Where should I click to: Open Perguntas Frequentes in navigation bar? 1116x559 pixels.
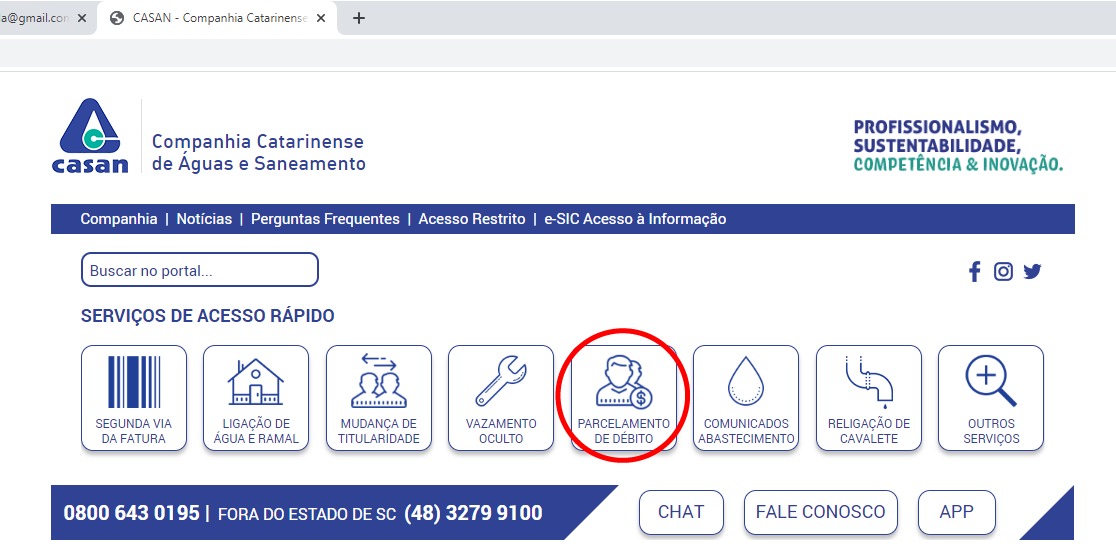(x=325, y=219)
